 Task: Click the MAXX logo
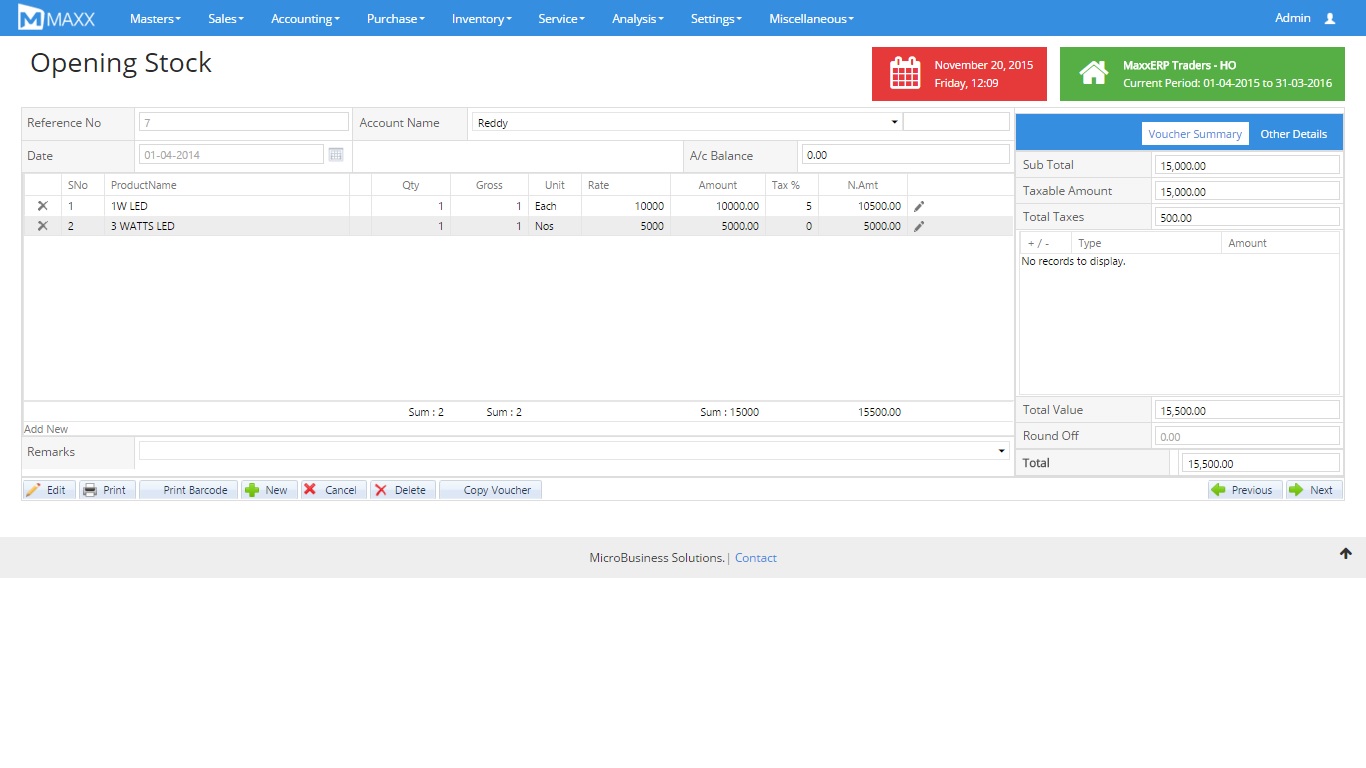click(57, 18)
